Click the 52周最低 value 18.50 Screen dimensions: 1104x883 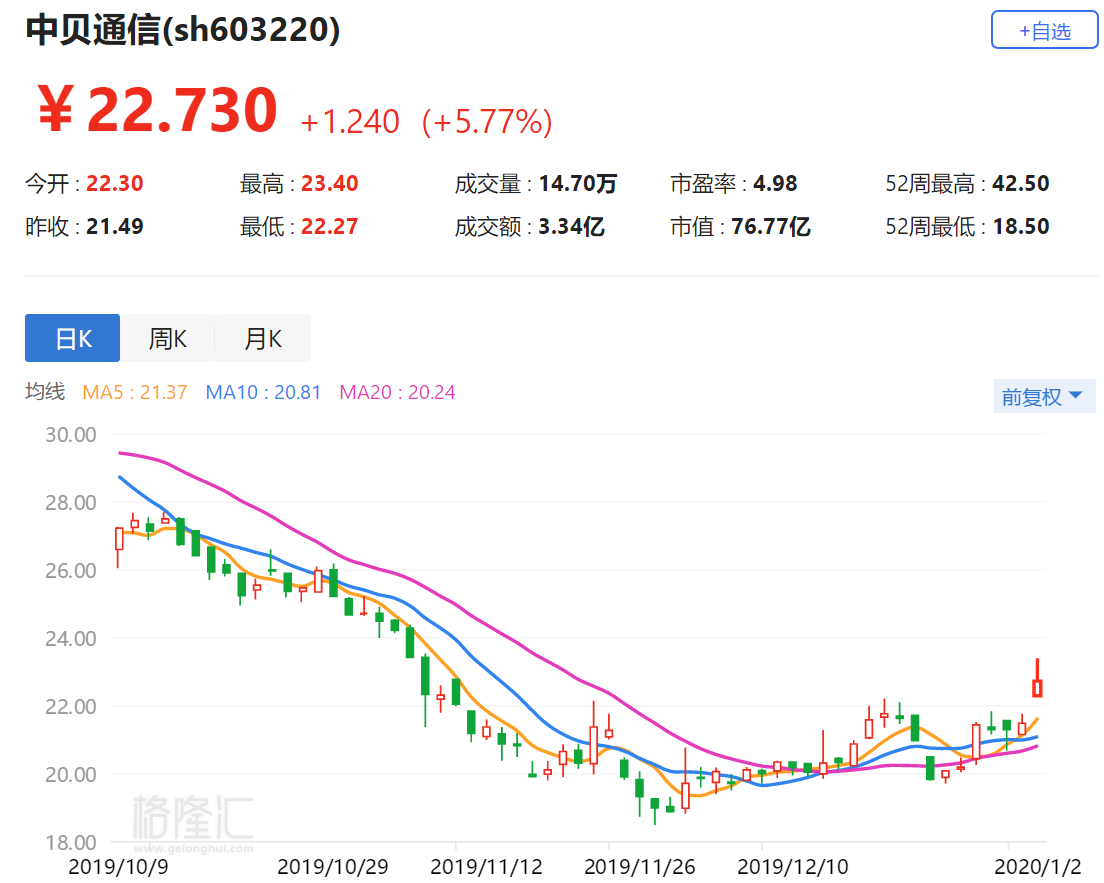(x=1021, y=227)
